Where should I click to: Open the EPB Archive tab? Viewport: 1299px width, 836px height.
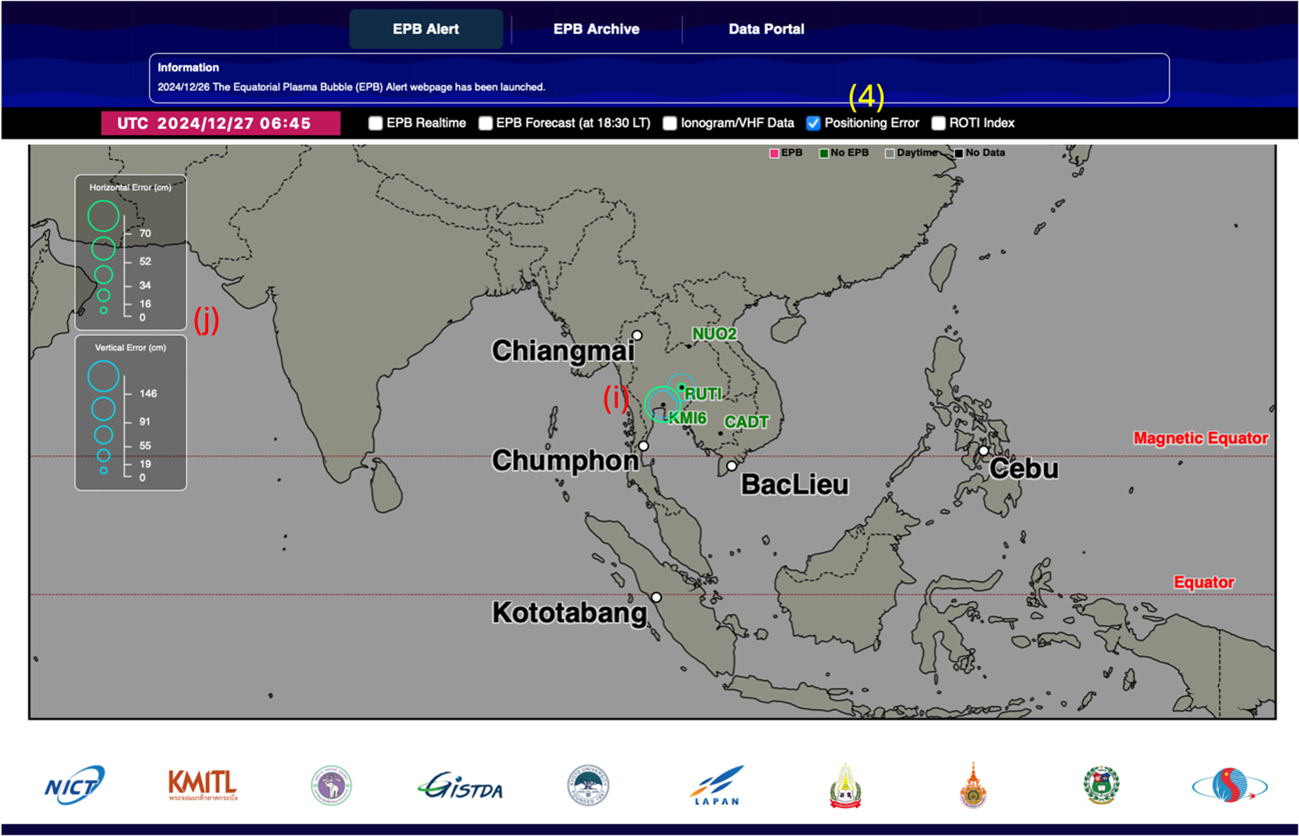click(x=596, y=29)
